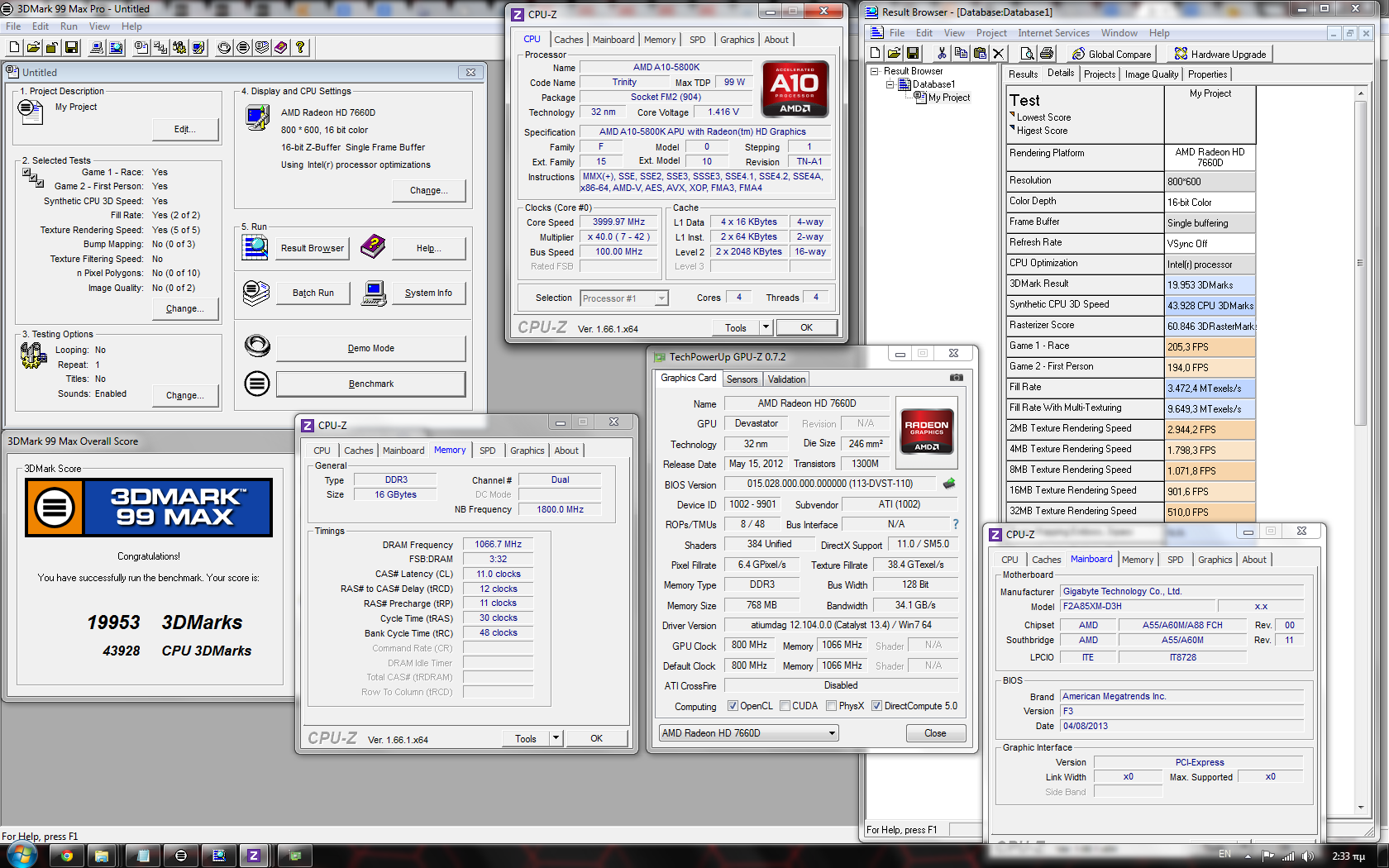Click Print Preview icon in Result Browser toolbar

point(1027,53)
